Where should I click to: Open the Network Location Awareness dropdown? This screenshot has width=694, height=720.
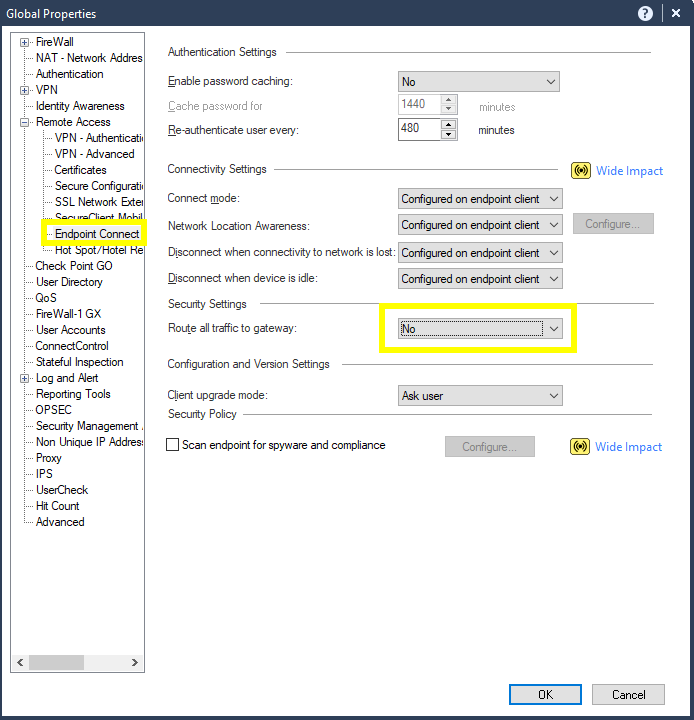[x=480, y=225]
